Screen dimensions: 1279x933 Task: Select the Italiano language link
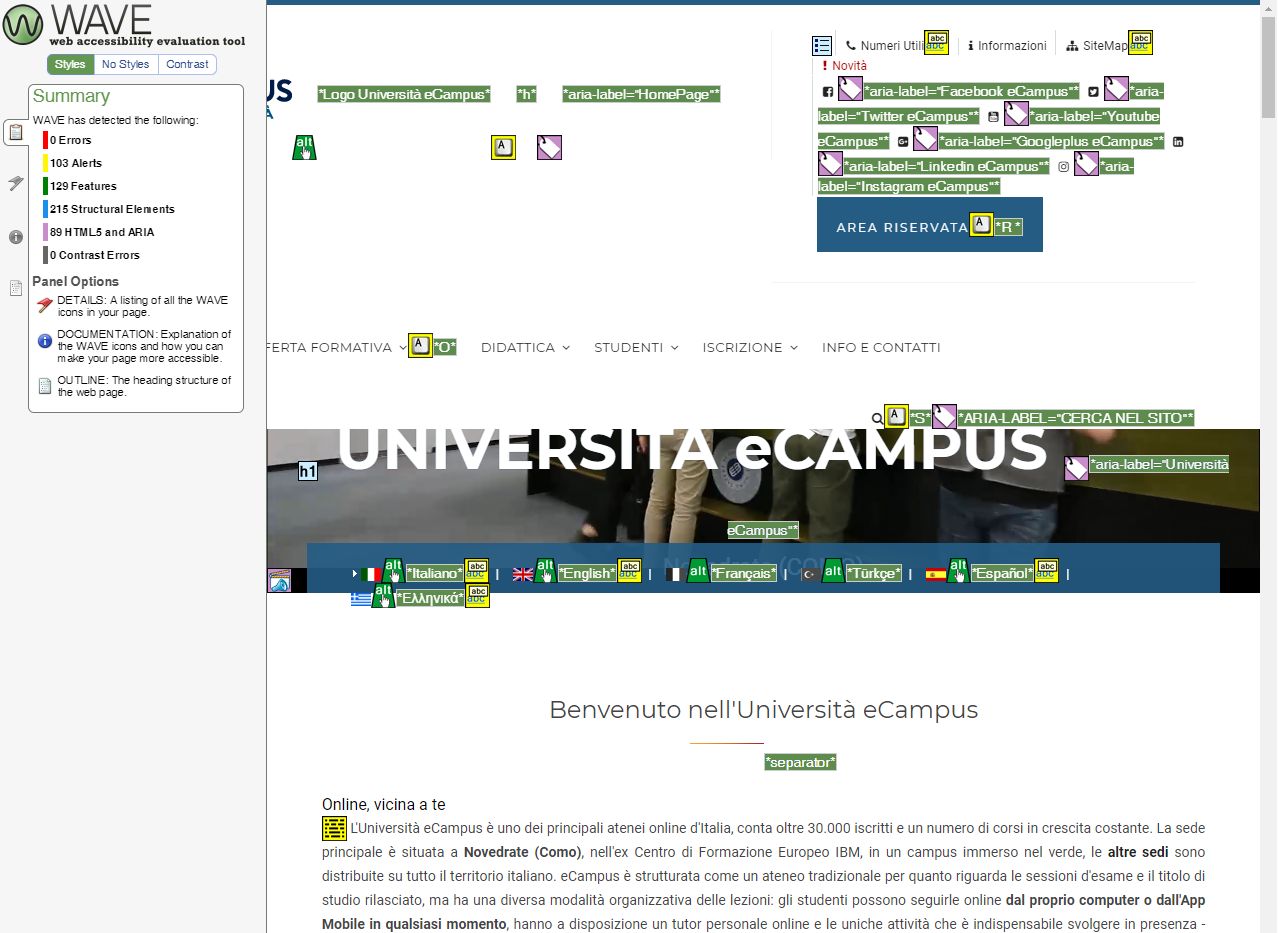(x=435, y=573)
